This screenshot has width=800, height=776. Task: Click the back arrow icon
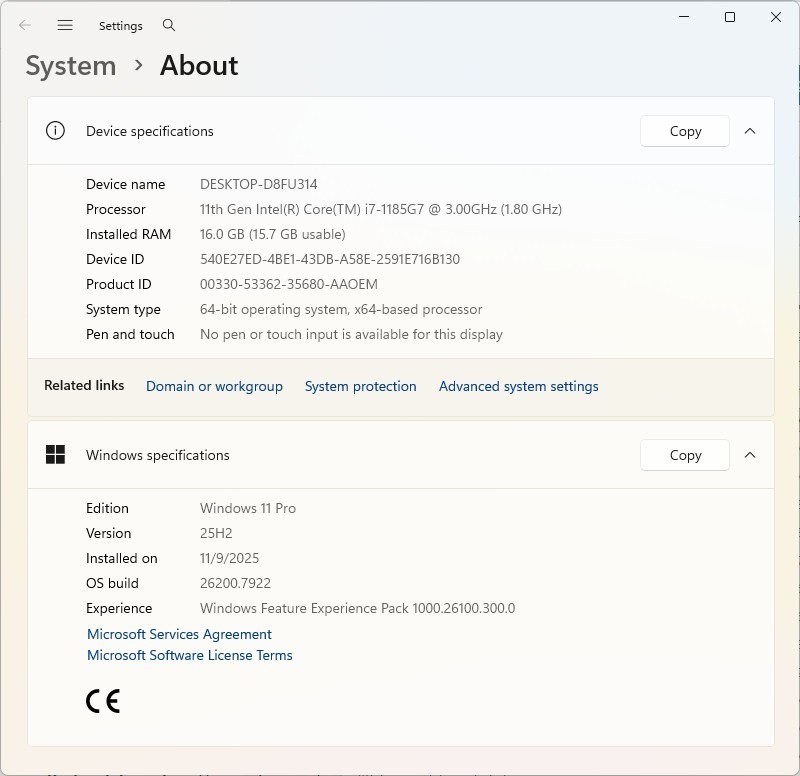tap(24, 25)
